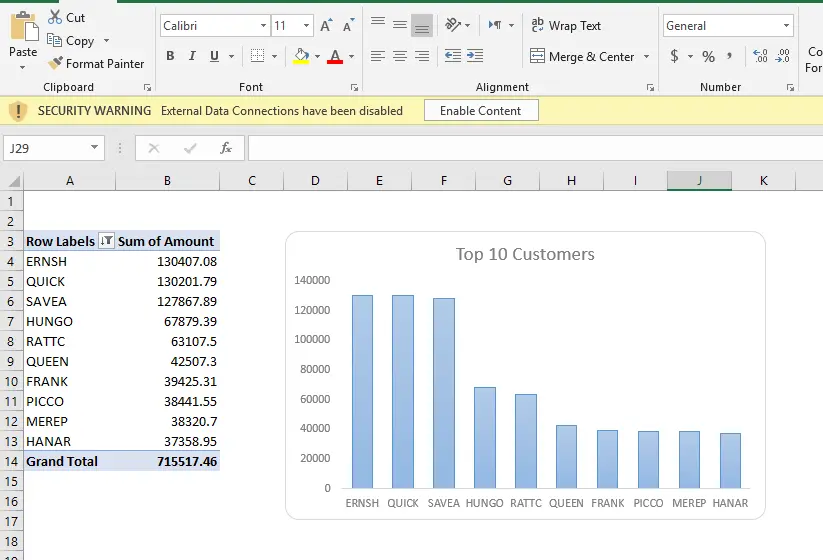This screenshot has height=560, width=823.
Task: Center text horizontally
Action: [x=400, y=56]
